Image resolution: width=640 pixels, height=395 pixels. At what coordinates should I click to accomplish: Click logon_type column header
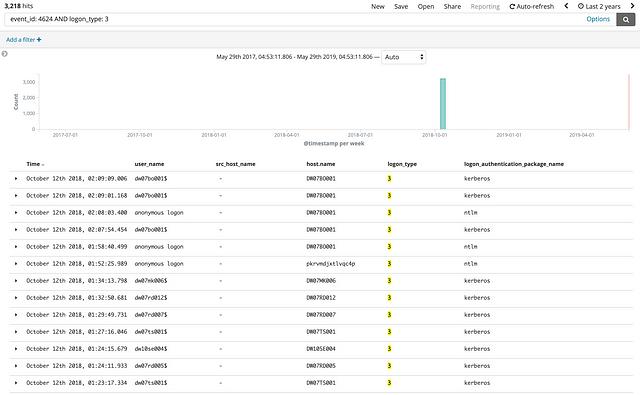[x=402, y=164]
